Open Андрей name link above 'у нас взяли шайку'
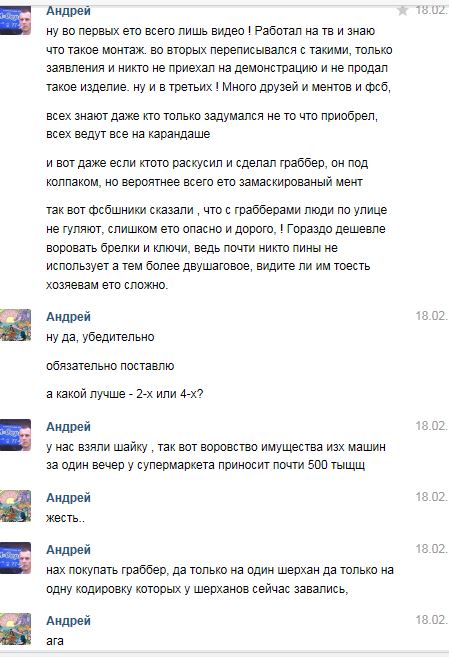 point(68,427)
